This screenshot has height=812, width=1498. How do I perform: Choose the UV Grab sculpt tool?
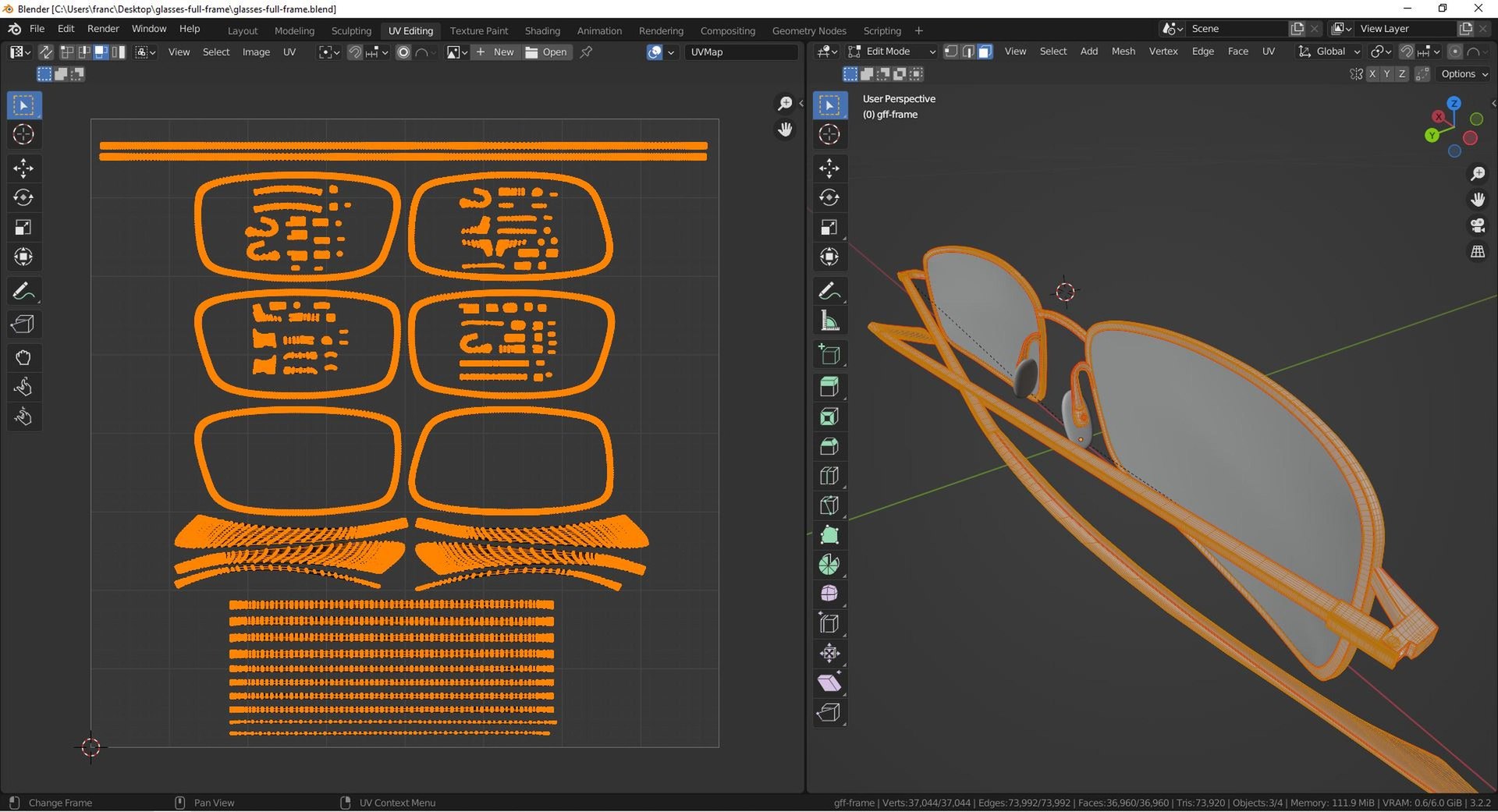(23, 358)
